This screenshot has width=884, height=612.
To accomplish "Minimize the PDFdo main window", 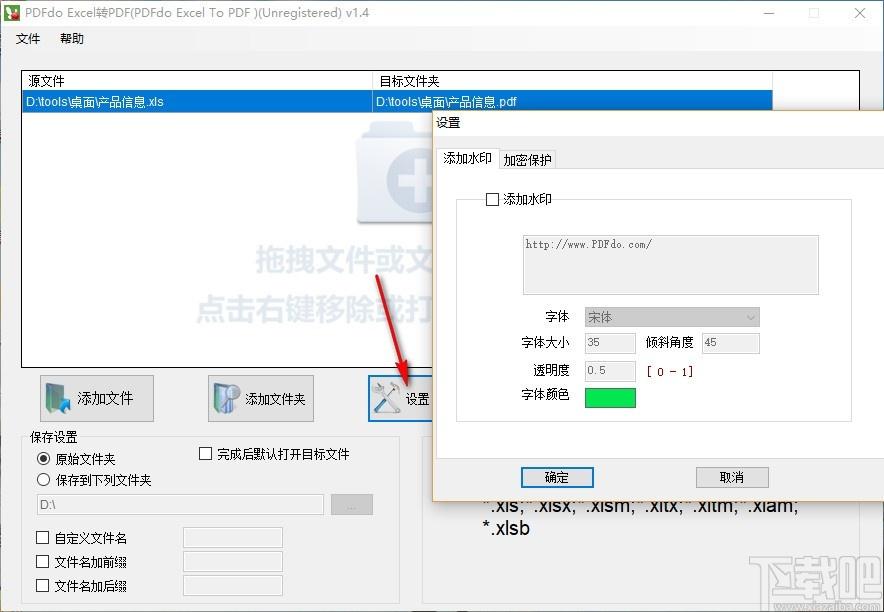I will pyautogui.click(x=768, y=12).
